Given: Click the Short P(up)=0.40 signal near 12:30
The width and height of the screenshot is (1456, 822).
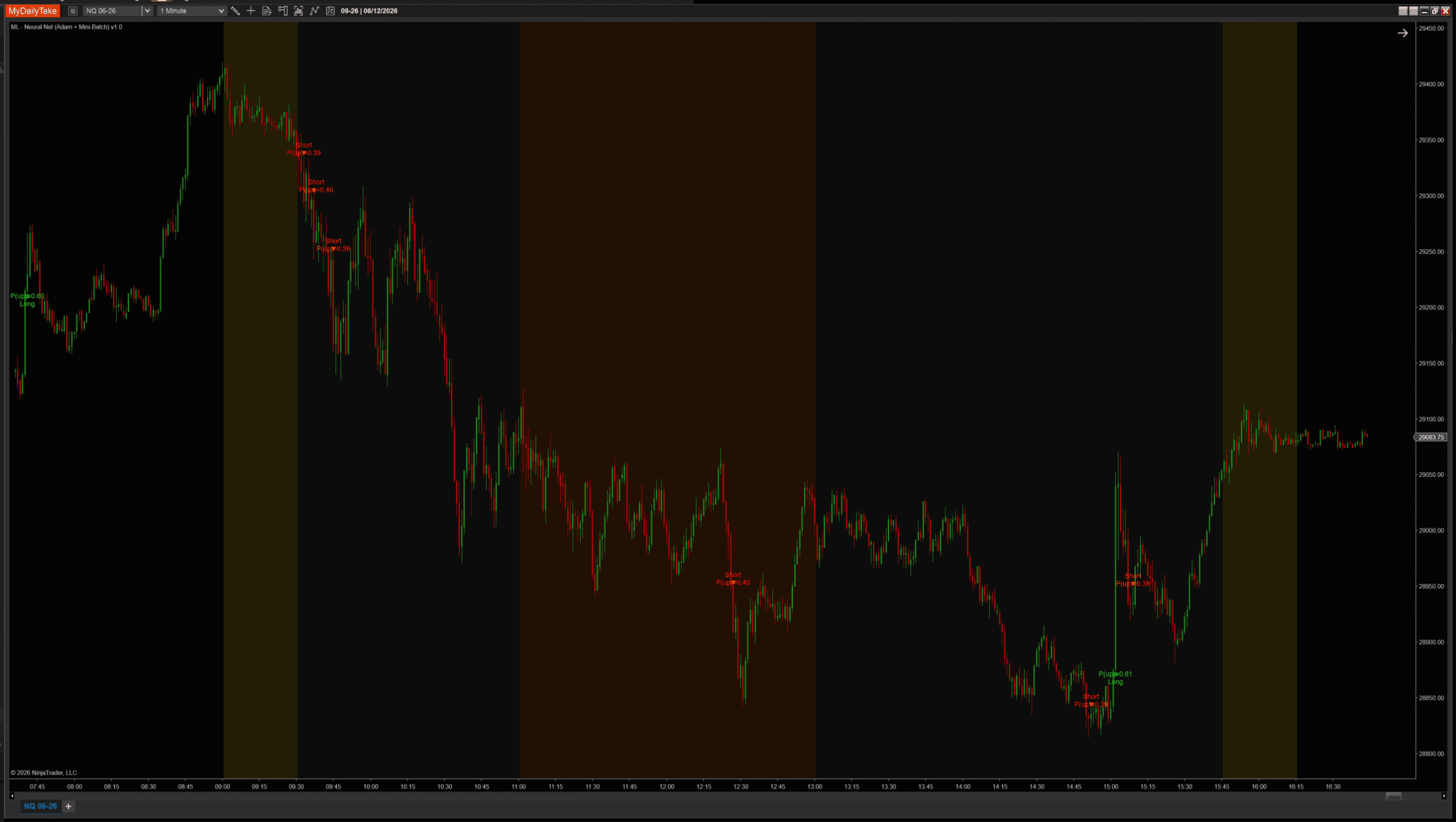Looking at the screenshot, I should coord(733,579).
